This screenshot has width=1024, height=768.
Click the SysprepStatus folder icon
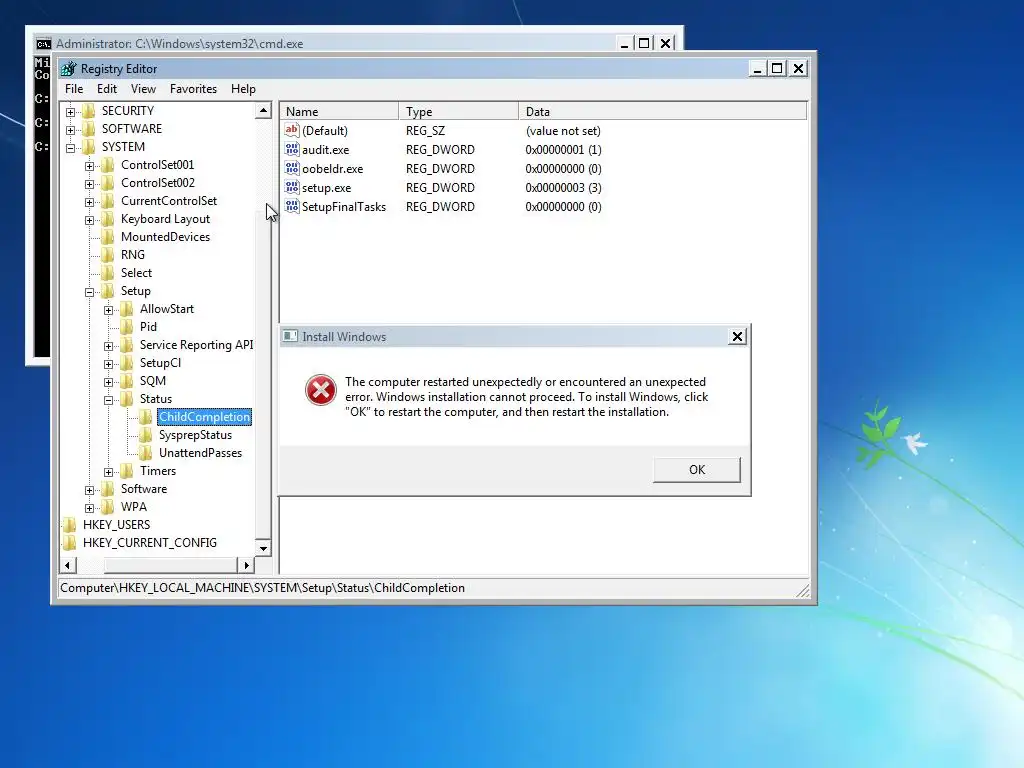pyautogui.click(x=146, y=435)
